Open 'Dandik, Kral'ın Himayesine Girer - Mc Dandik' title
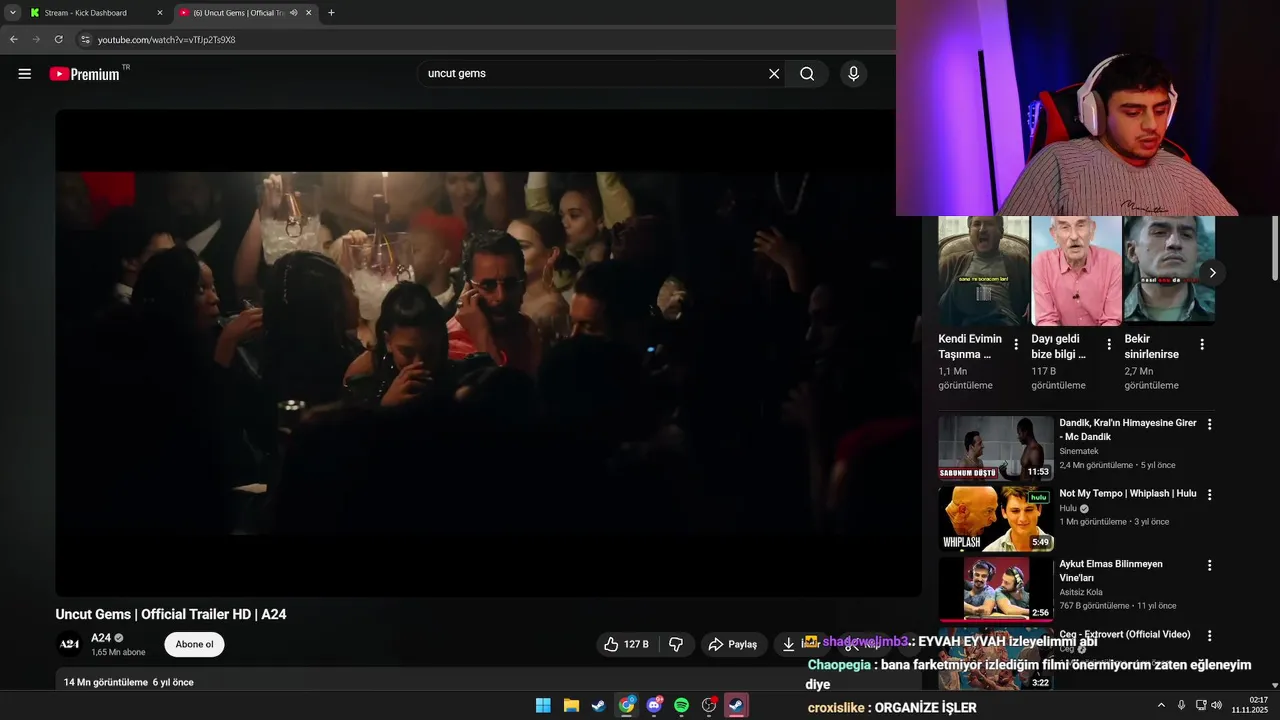1280x720 pixels. 1128,430
